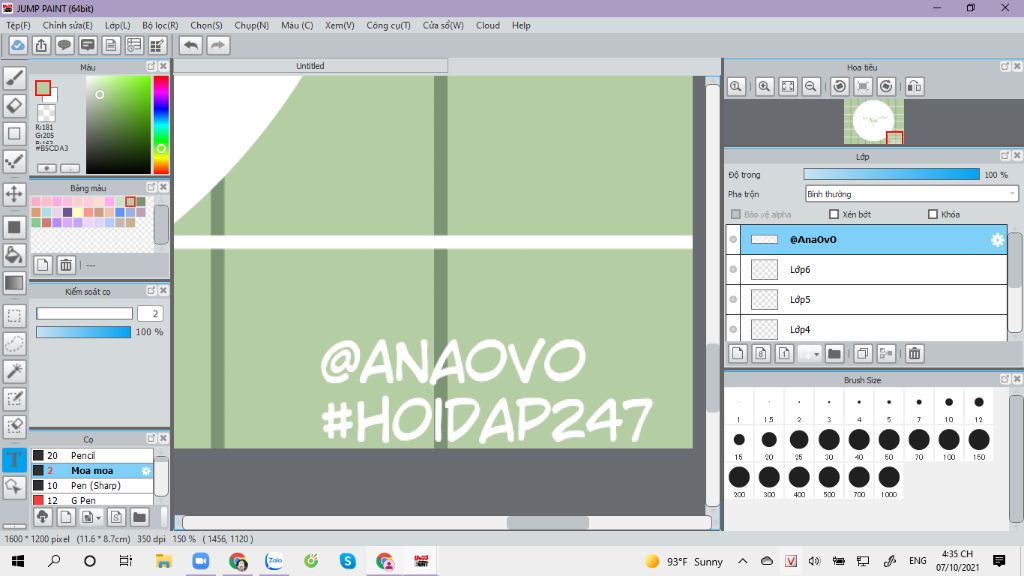The image size is (1024, 576).
Task: Create a new layer in layer panel
Action: pos(737,353)
